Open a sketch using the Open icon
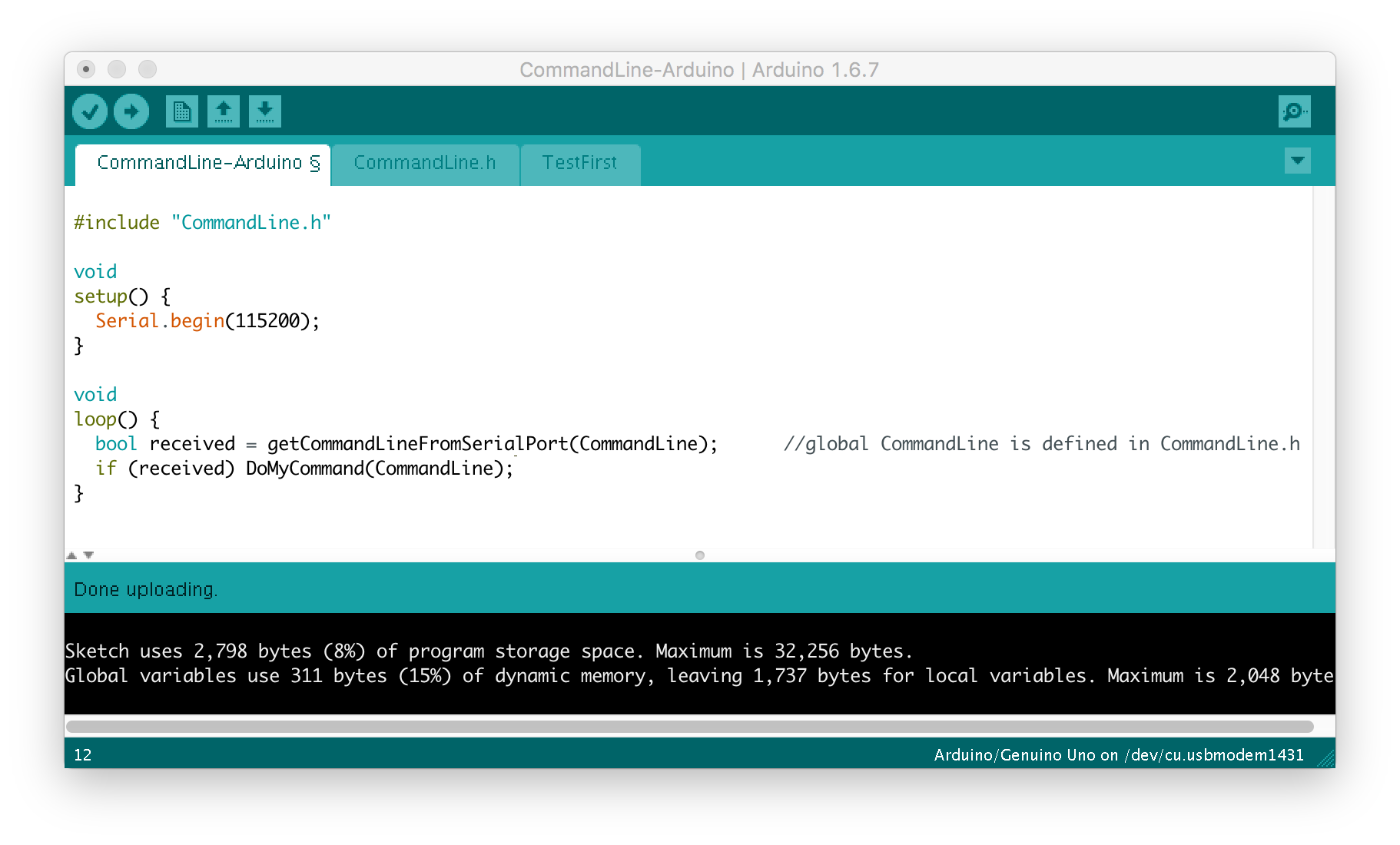 (224, 111)
